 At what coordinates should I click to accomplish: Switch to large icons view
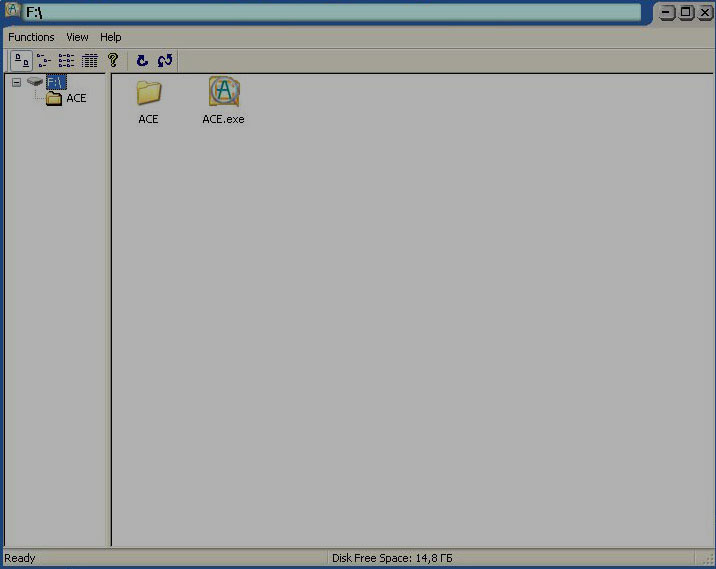20,61
